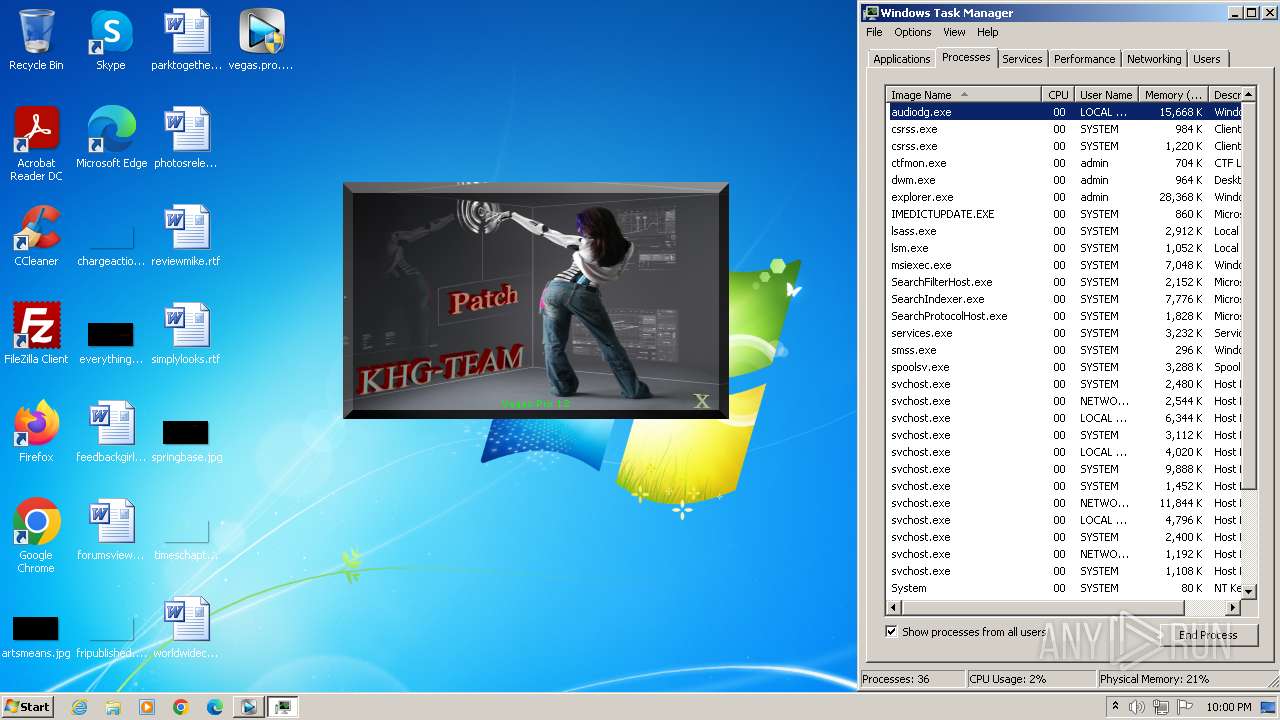
Task: Click the taskbar clock showing 10:00 PM
Action: [x=1228, y=707]
